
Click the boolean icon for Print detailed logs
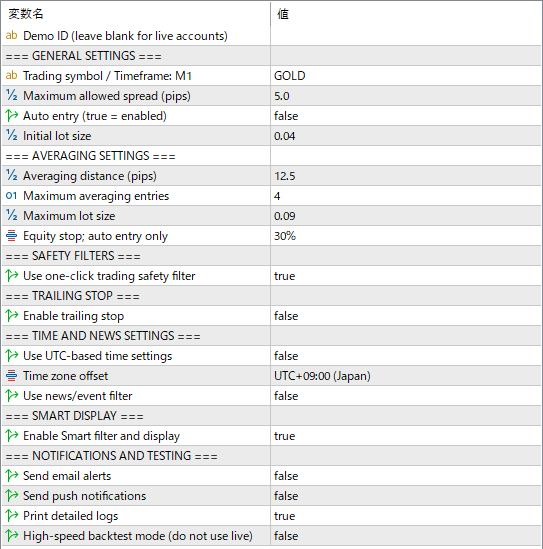(12, 515)
